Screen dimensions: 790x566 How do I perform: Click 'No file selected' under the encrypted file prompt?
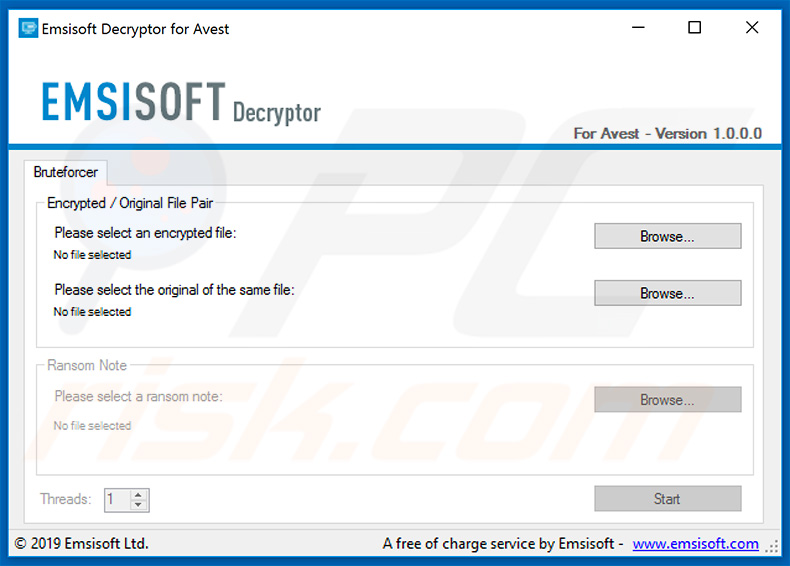pos(92,255)
